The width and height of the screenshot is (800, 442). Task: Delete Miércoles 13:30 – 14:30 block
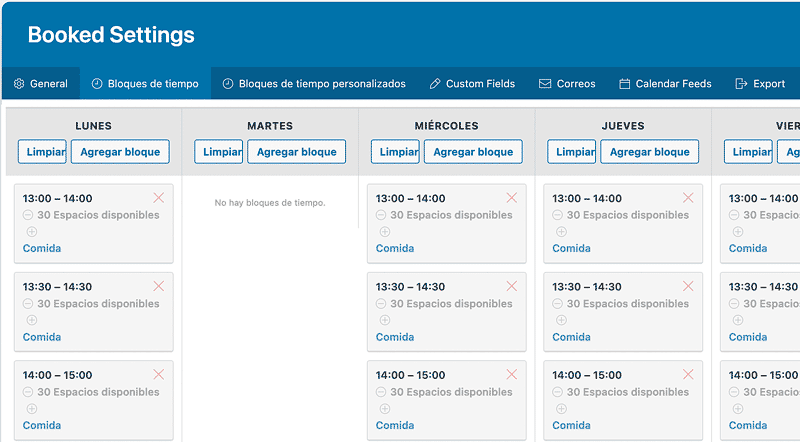[512, 286]
